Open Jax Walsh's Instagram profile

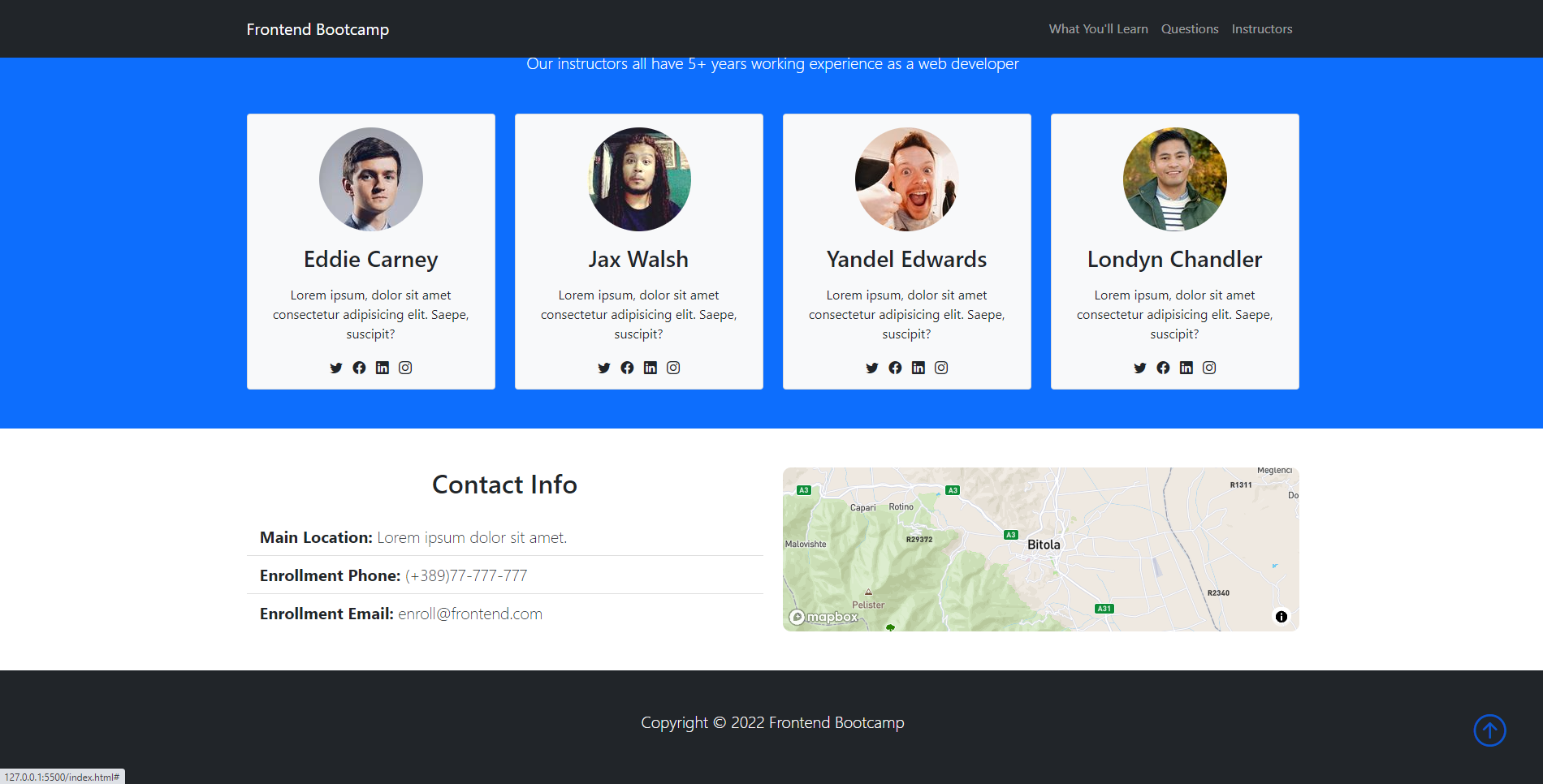673,368
